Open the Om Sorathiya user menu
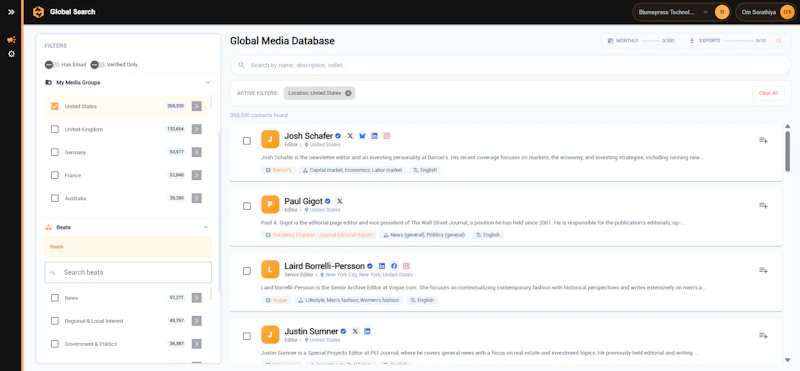 (765, 12)
